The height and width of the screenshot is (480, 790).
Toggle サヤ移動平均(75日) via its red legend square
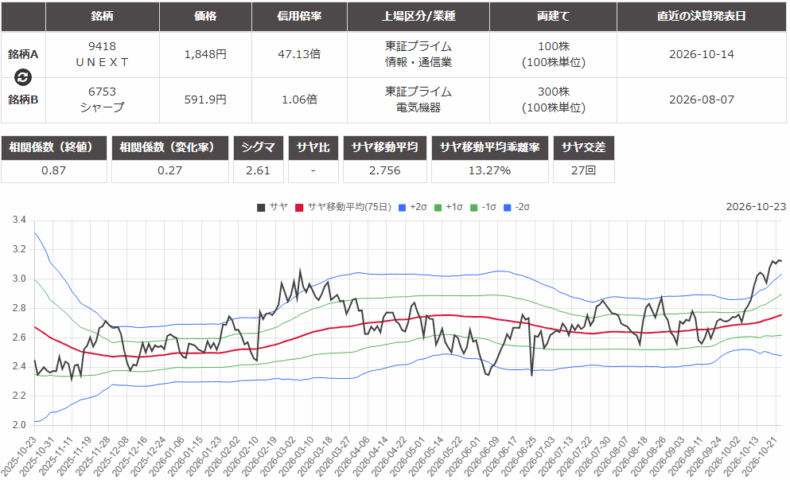click(299, 208)
